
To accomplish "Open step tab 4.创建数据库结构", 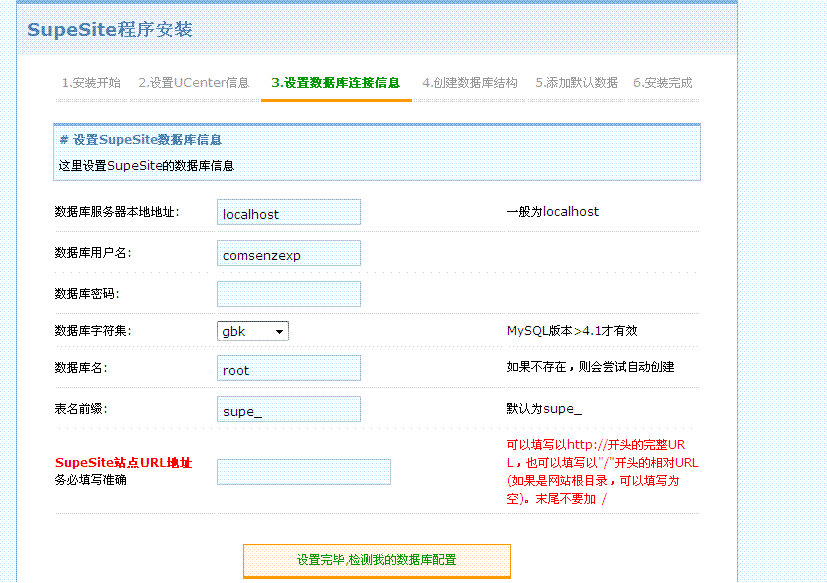I will coord(469,83).
